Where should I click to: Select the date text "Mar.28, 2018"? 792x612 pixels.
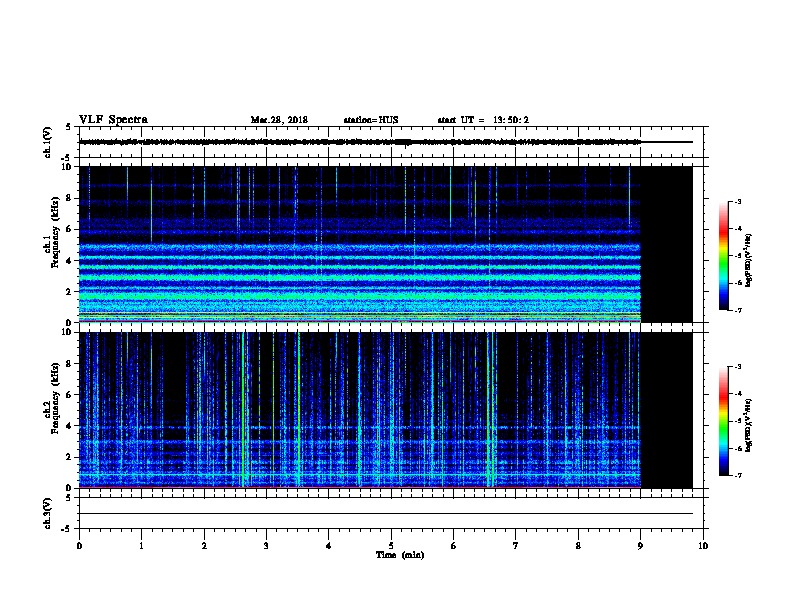click(x=279, y=120)
